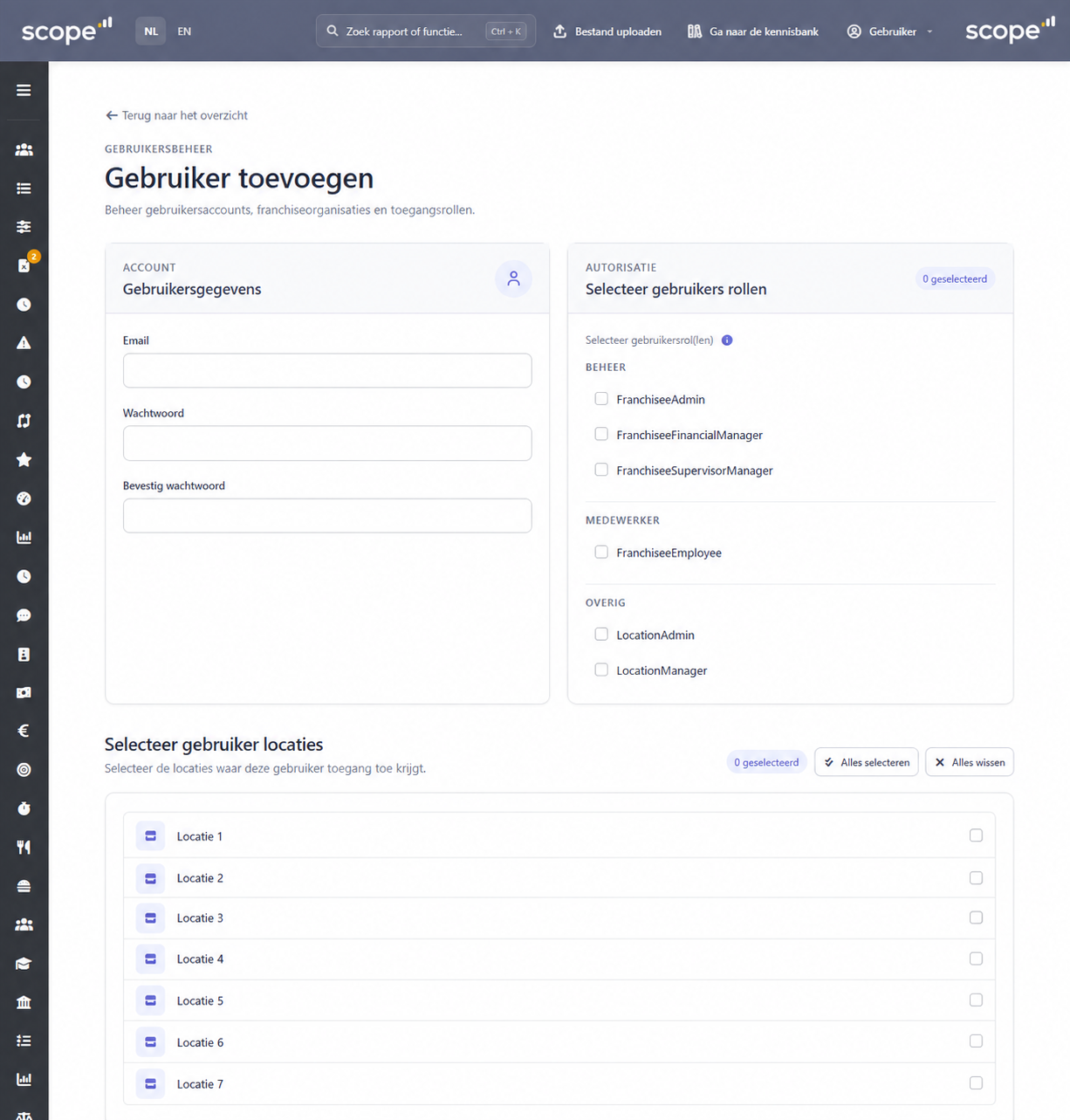Enable the FranchiseeFinancialManager role
The width and height of the screenshot is (1070, 1120).
(x=601, y=434)
